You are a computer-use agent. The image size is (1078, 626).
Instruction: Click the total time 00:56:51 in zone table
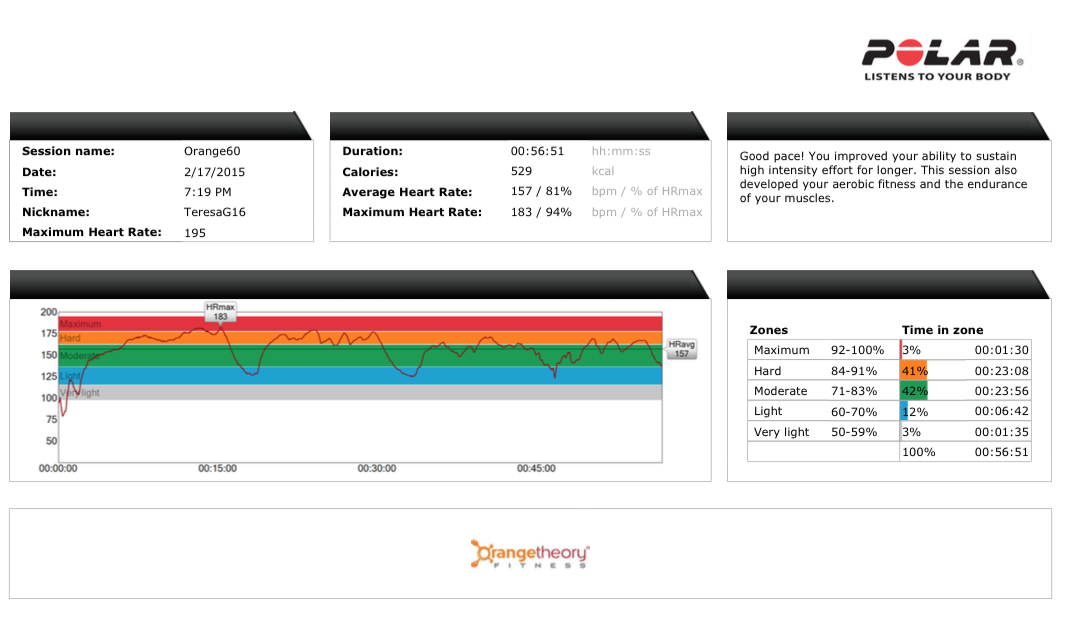[1001, 452]
